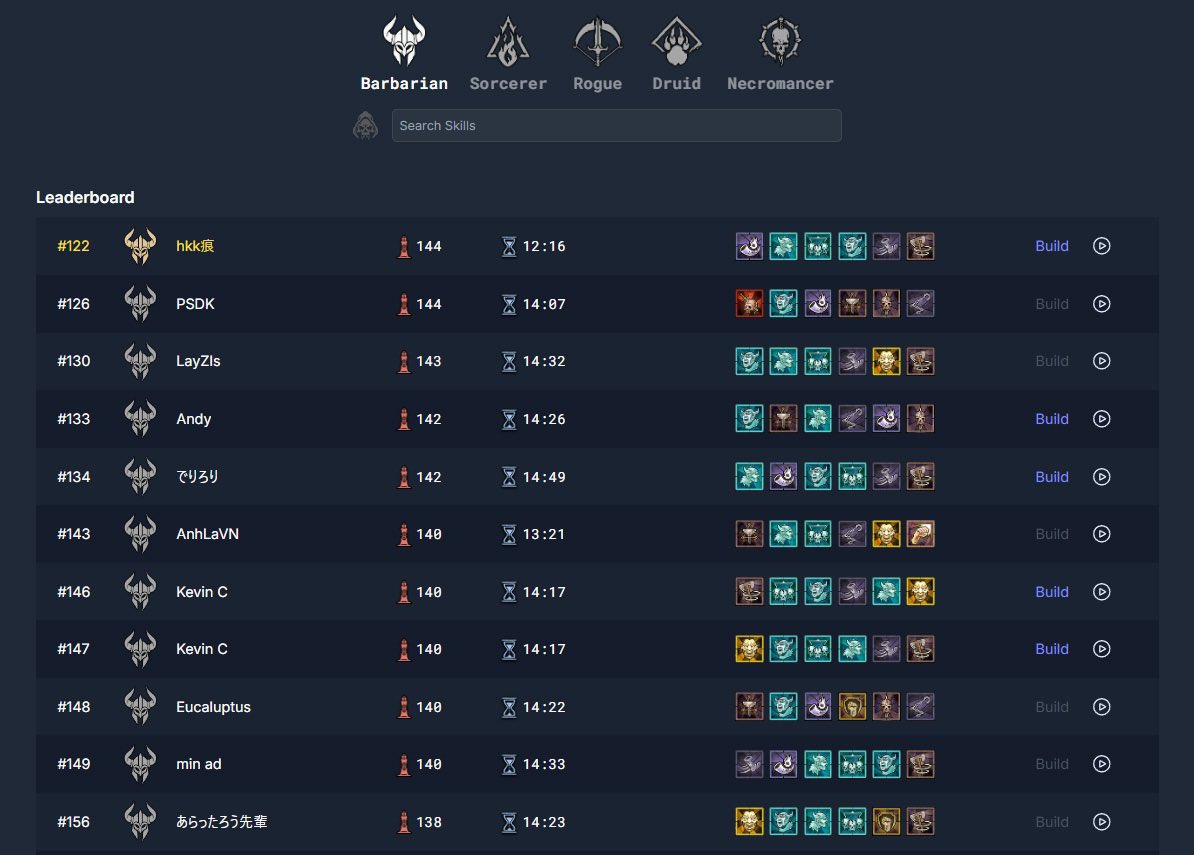Screen dimensions: 1194x855
Task: Click the first skill icon in min ad's row
Action: tap(749, 764)
